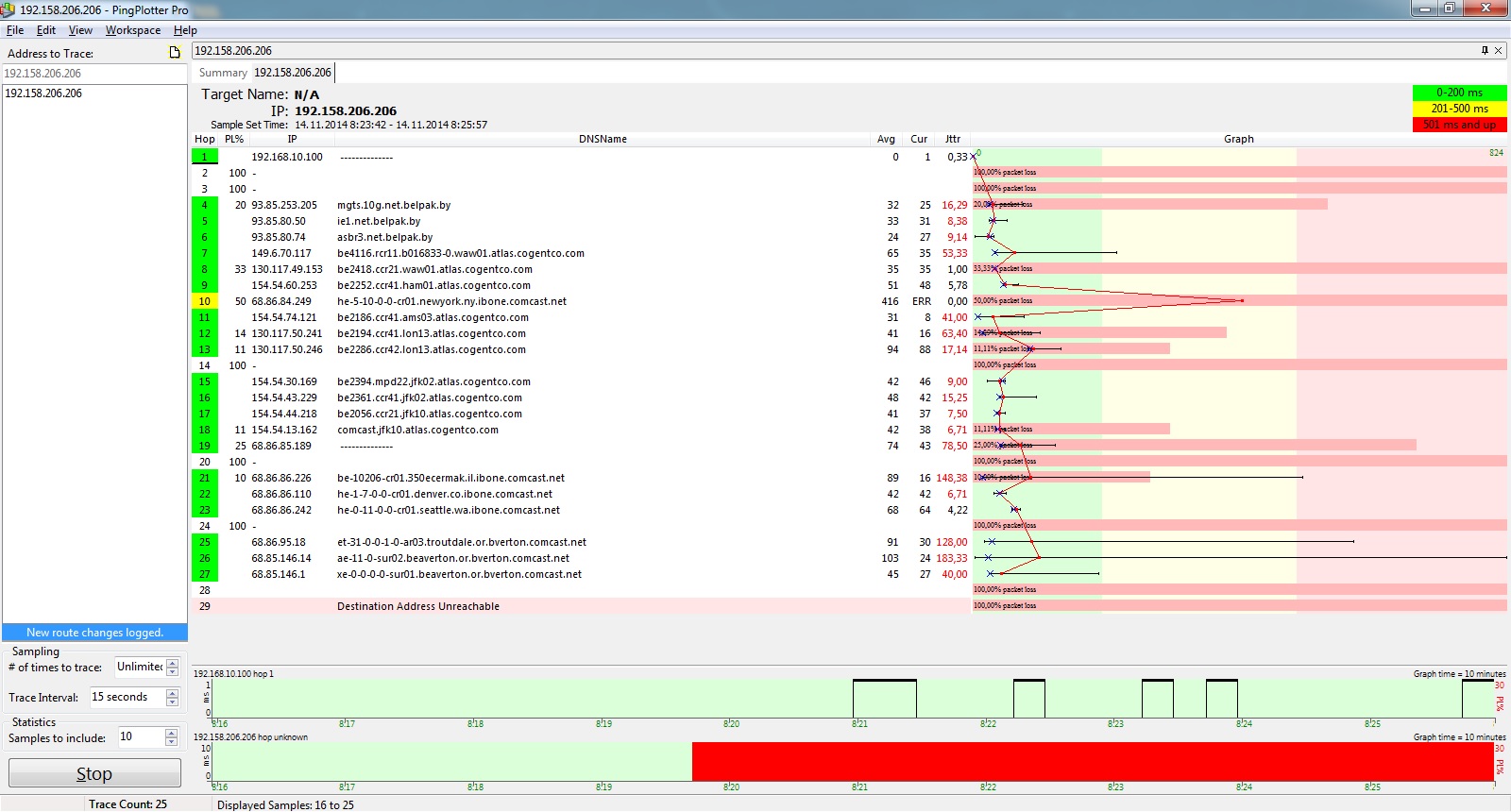Open the Edit menu

46,30
